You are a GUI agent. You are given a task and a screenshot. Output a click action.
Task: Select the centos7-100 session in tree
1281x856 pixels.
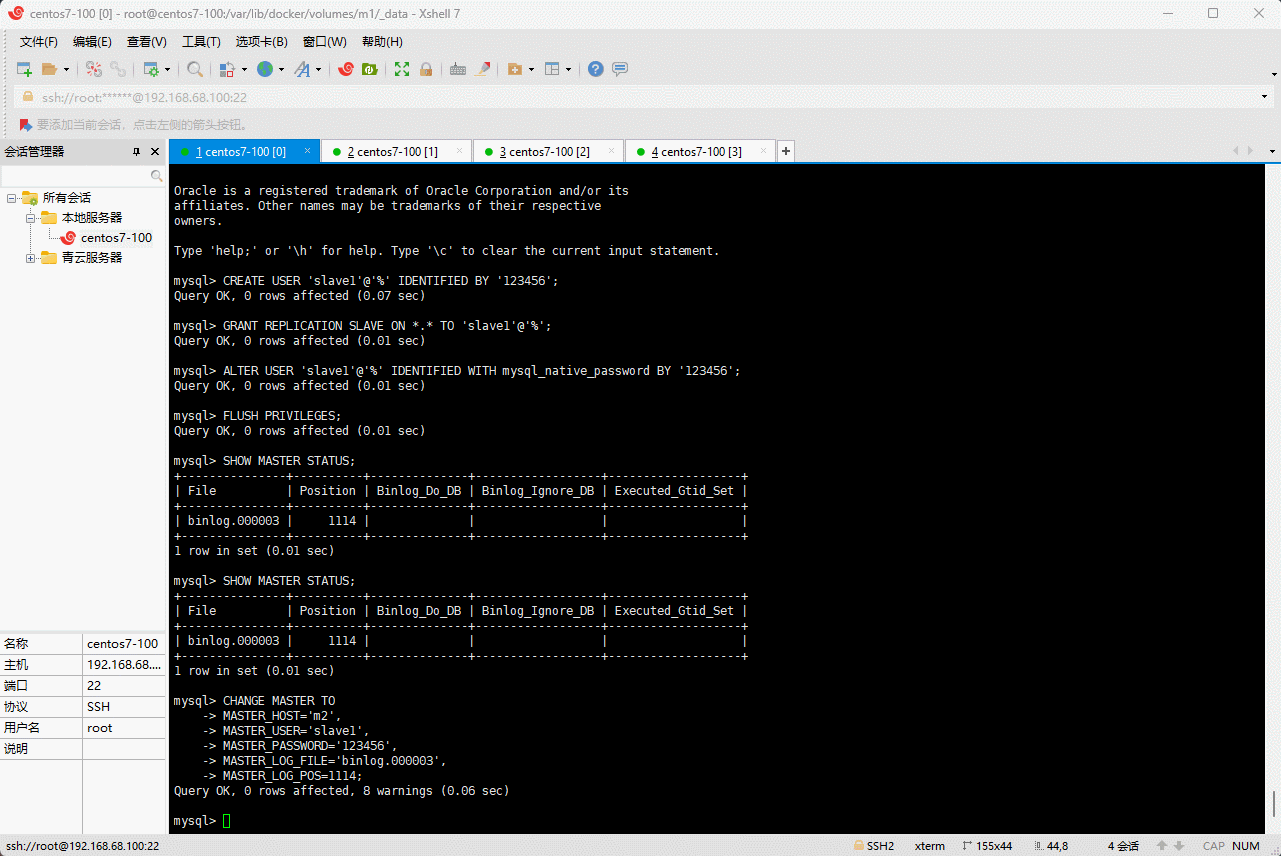pyautogui.click(x=116, y=238)
